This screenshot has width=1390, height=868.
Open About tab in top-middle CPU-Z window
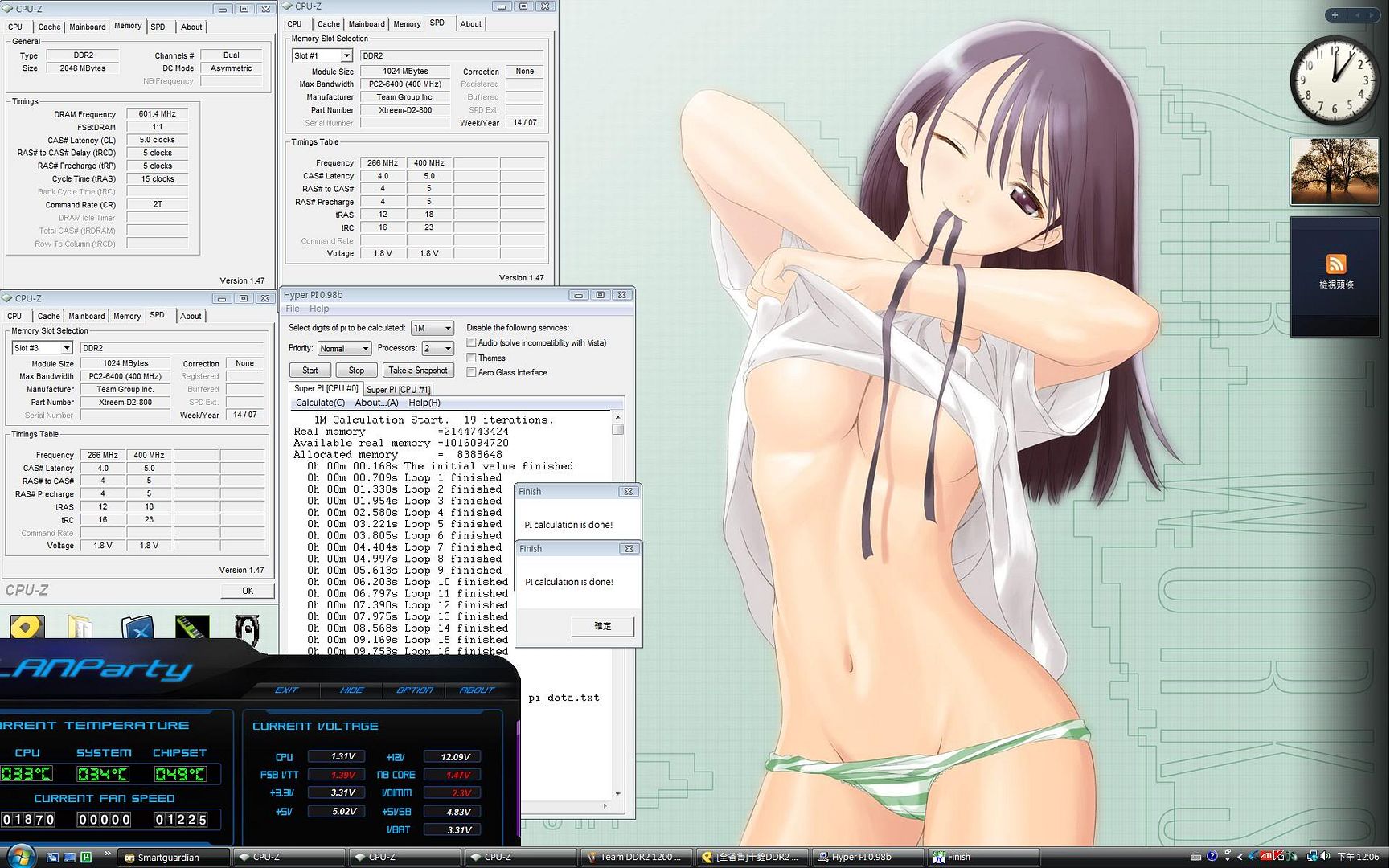[471, 24]
